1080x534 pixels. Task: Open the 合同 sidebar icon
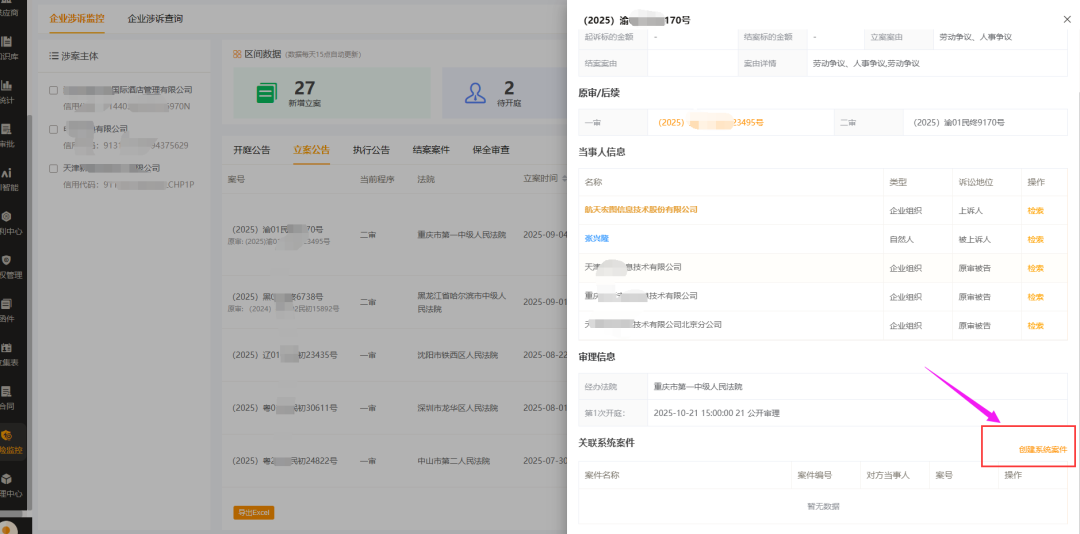(6, 391)
